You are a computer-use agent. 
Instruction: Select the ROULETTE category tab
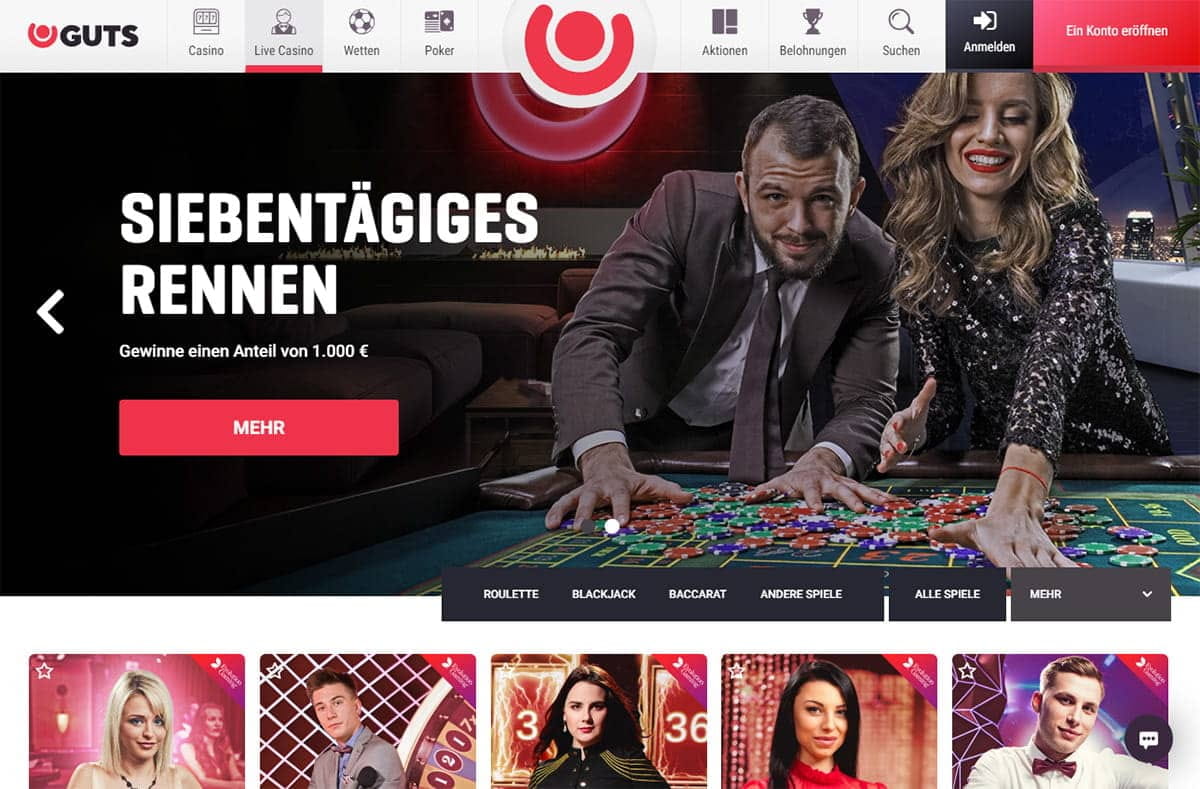point(511,594)
